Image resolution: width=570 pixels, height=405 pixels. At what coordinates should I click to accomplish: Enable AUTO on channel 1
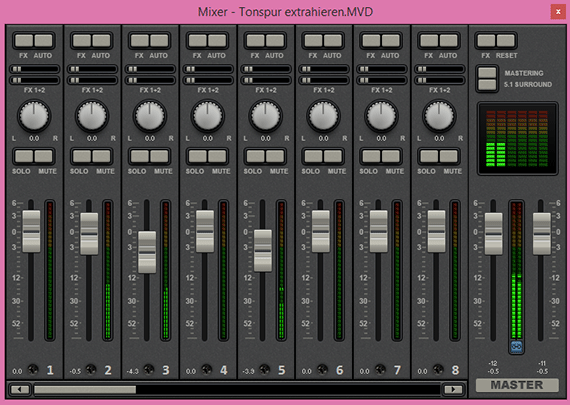click(43, 41)
